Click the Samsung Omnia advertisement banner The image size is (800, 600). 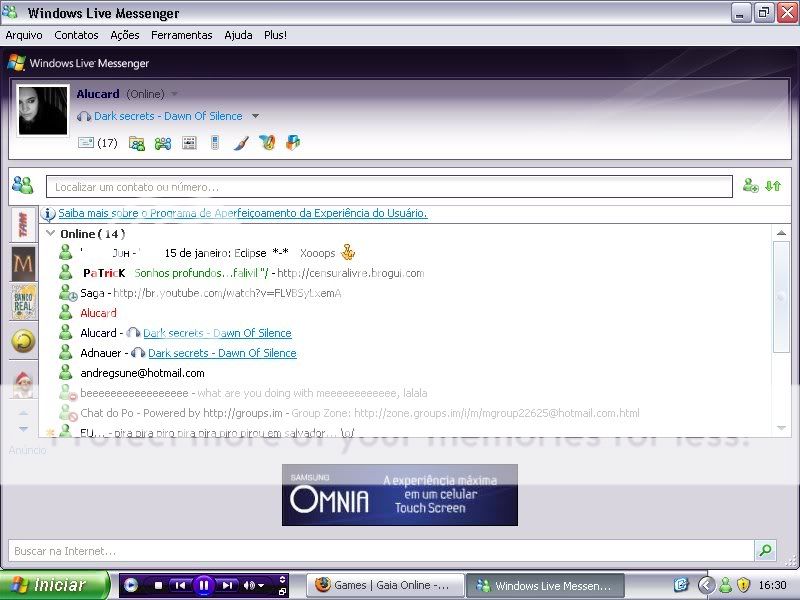(x=399, y=494)
